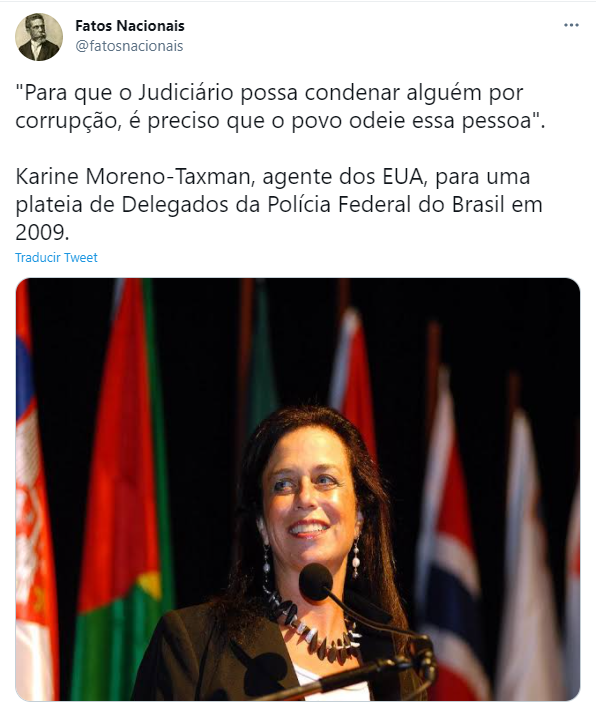596x711 pixels.
Task: Click the year "2009." in tweet text
Action: tap(42, 233)
